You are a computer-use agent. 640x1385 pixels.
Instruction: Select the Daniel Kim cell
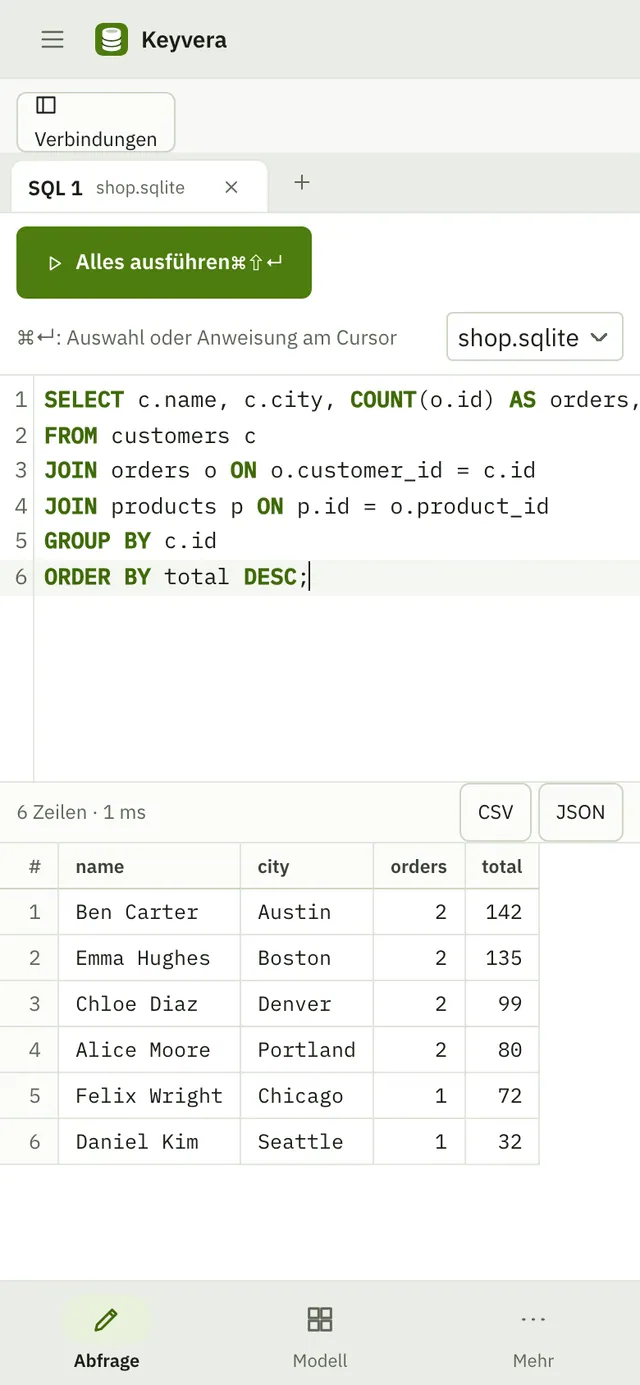click(x=150, y=1142)
